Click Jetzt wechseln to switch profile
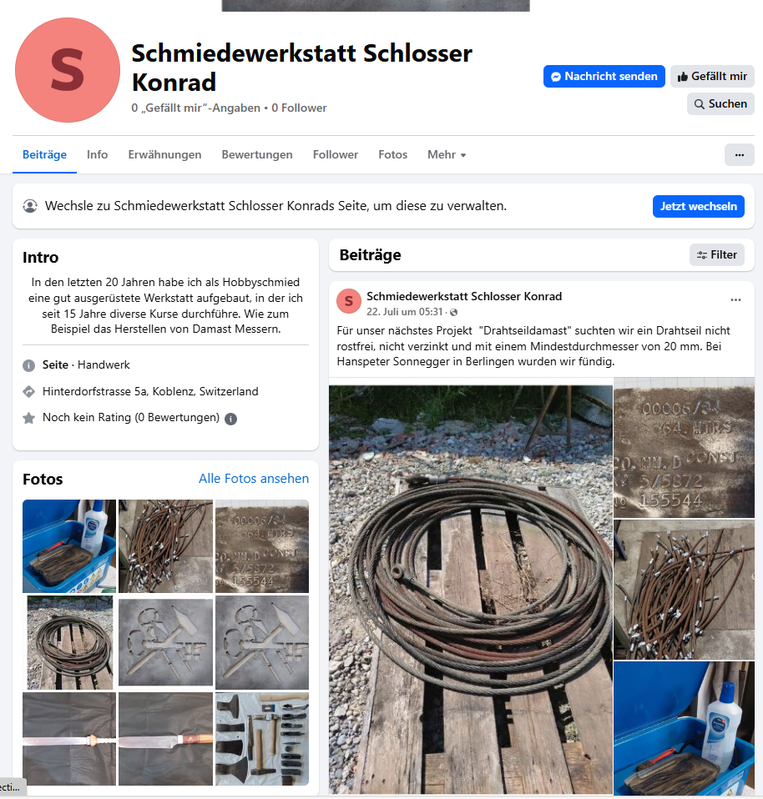 [698, 206]
